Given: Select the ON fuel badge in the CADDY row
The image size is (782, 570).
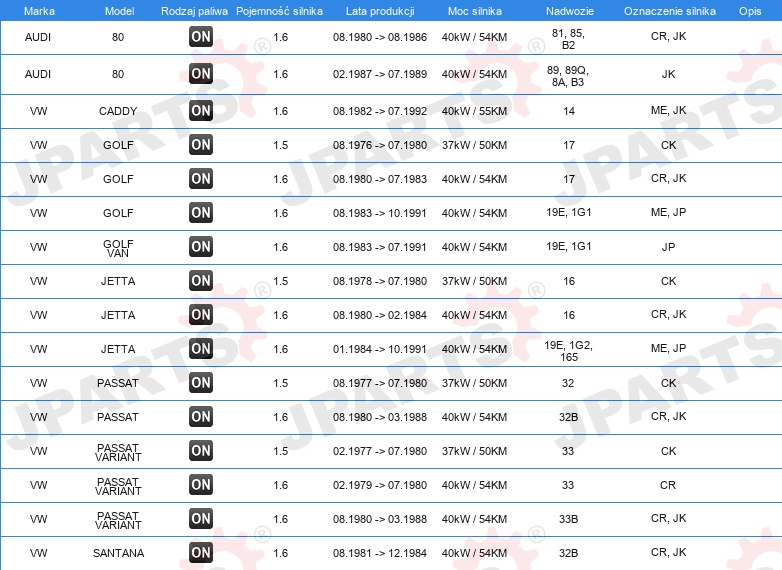Looking at the screenshot, I should click(x=201, y=110).
